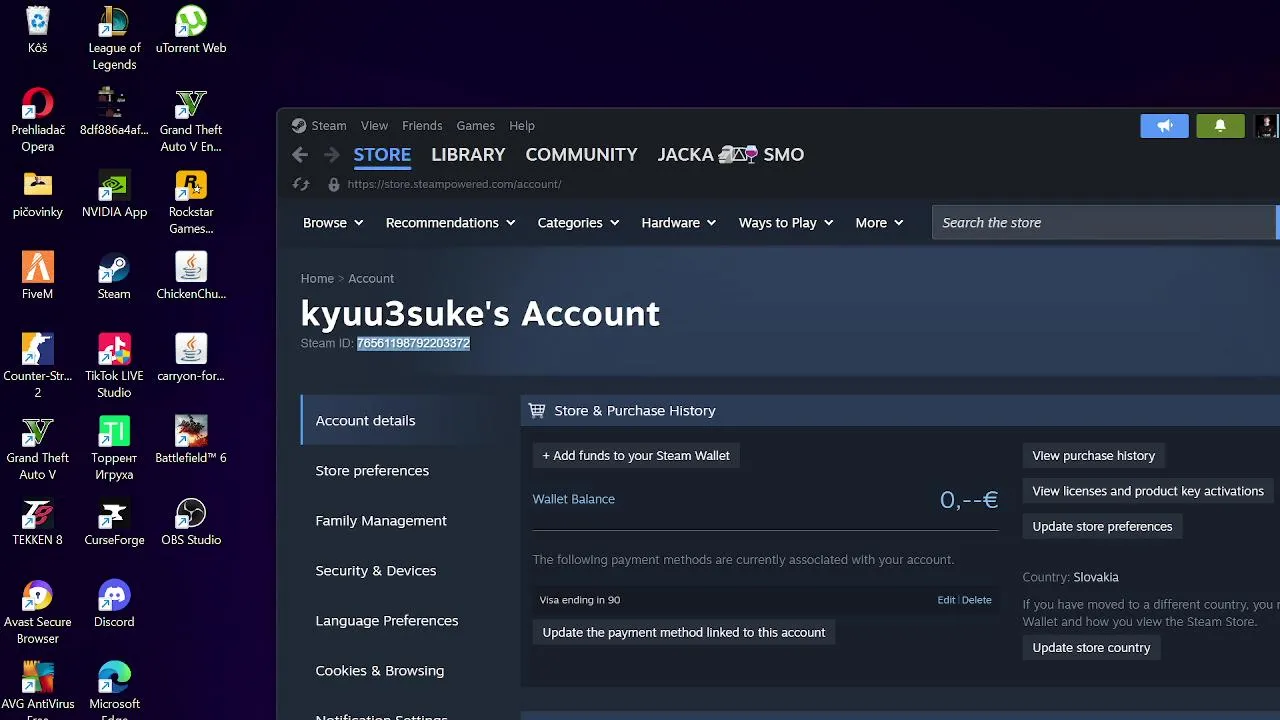
Task: Focus the Search the store field
Action: 1105,223
